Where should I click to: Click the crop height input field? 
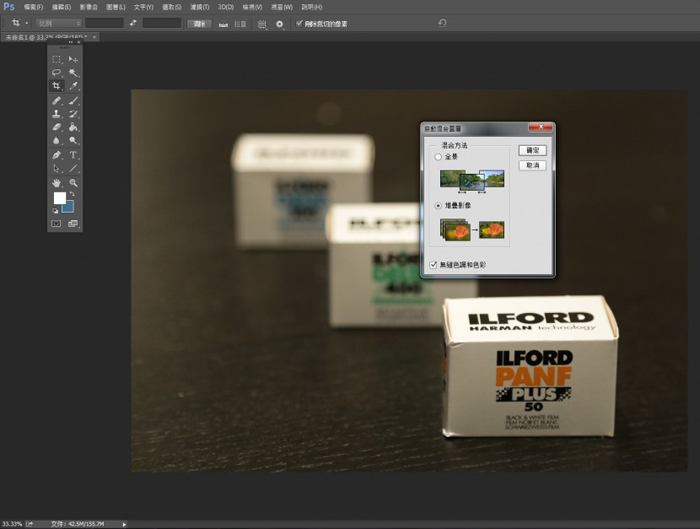162,23
